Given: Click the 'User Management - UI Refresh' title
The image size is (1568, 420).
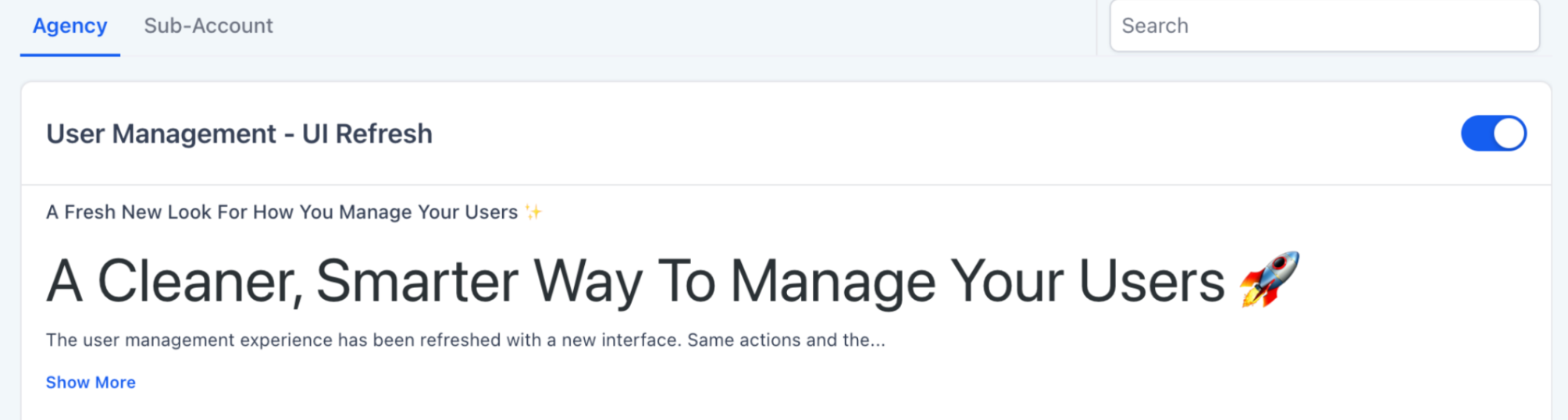Looking at the screenshot, I should tap(239, 133).
